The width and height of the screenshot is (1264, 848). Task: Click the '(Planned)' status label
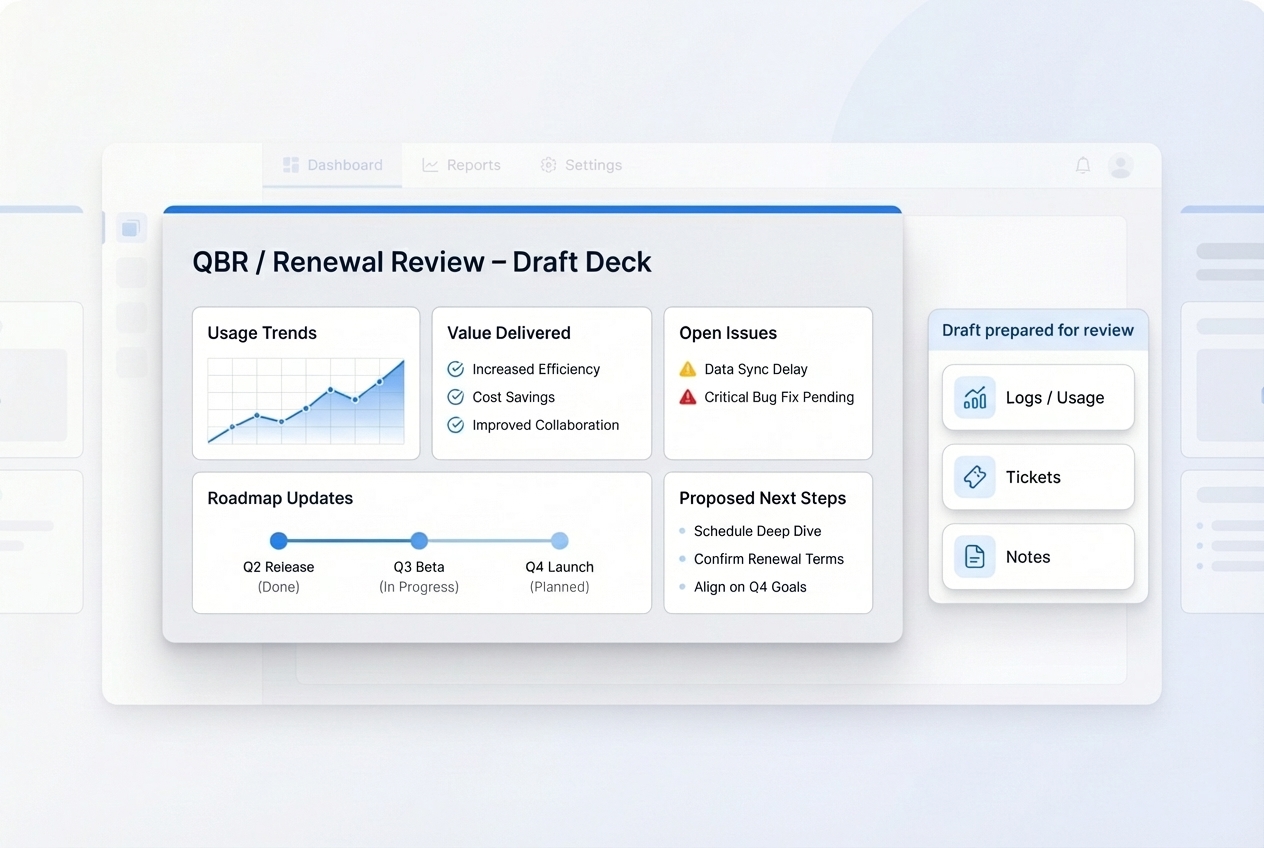pyautogui.click(x=560, y=587)
